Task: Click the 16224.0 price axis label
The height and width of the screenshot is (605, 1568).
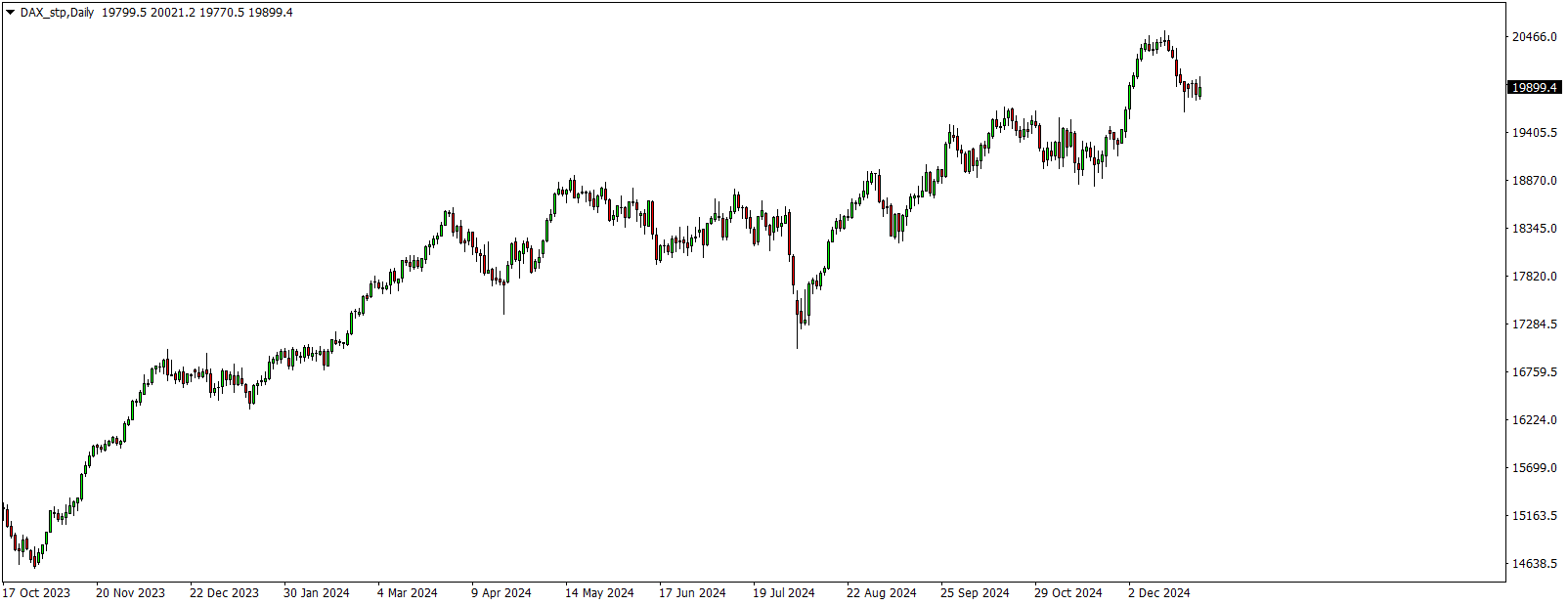Action: (1534, 420)
